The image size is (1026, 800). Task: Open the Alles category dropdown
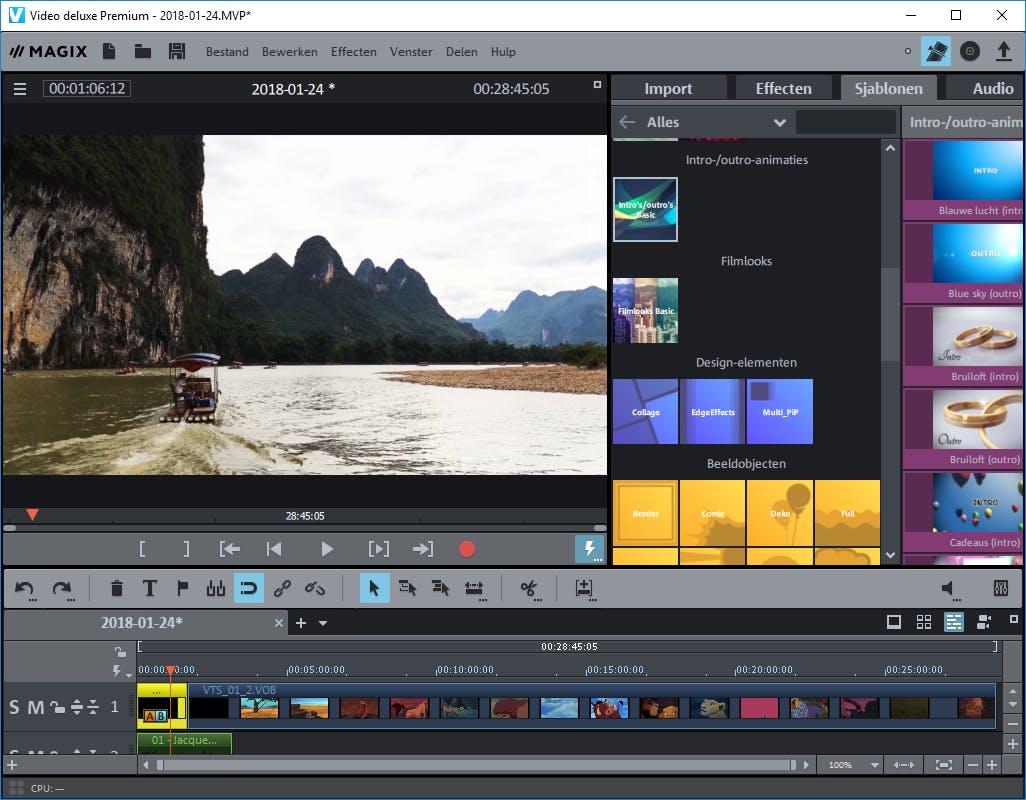779,123
